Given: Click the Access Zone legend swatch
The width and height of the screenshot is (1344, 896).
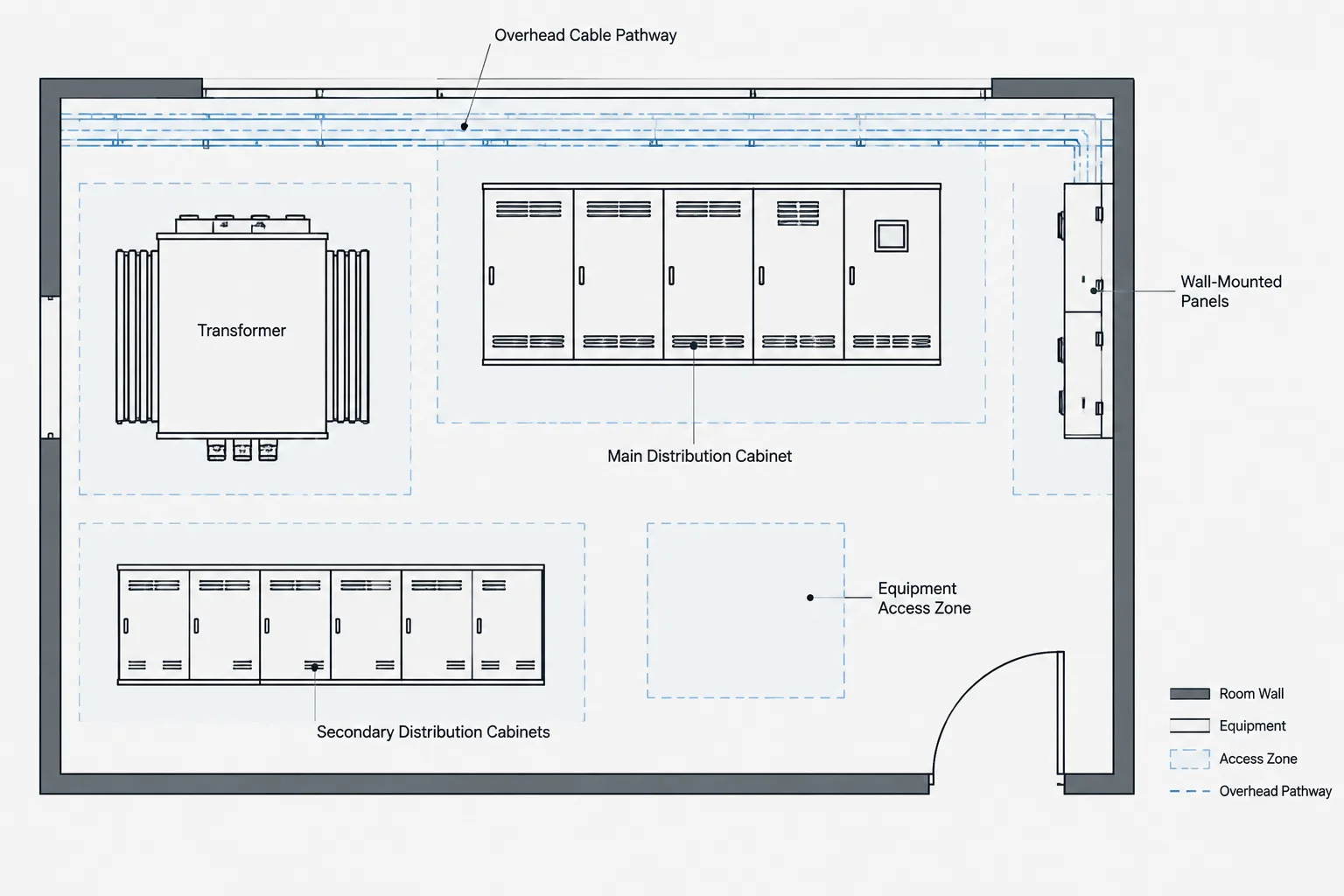Looking at the screenshot, I should [x=1189, y=759].
